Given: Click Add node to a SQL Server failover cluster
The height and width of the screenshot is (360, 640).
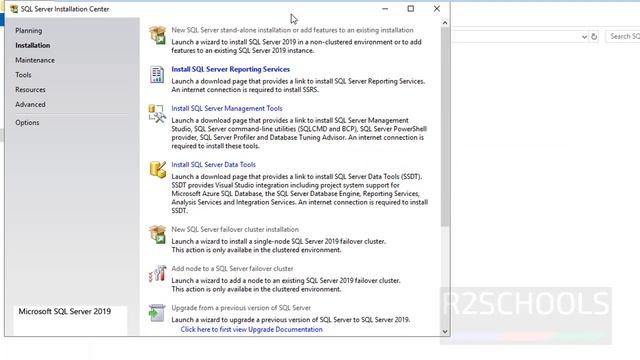Looking at the screenshot, I should pos(232,269).
